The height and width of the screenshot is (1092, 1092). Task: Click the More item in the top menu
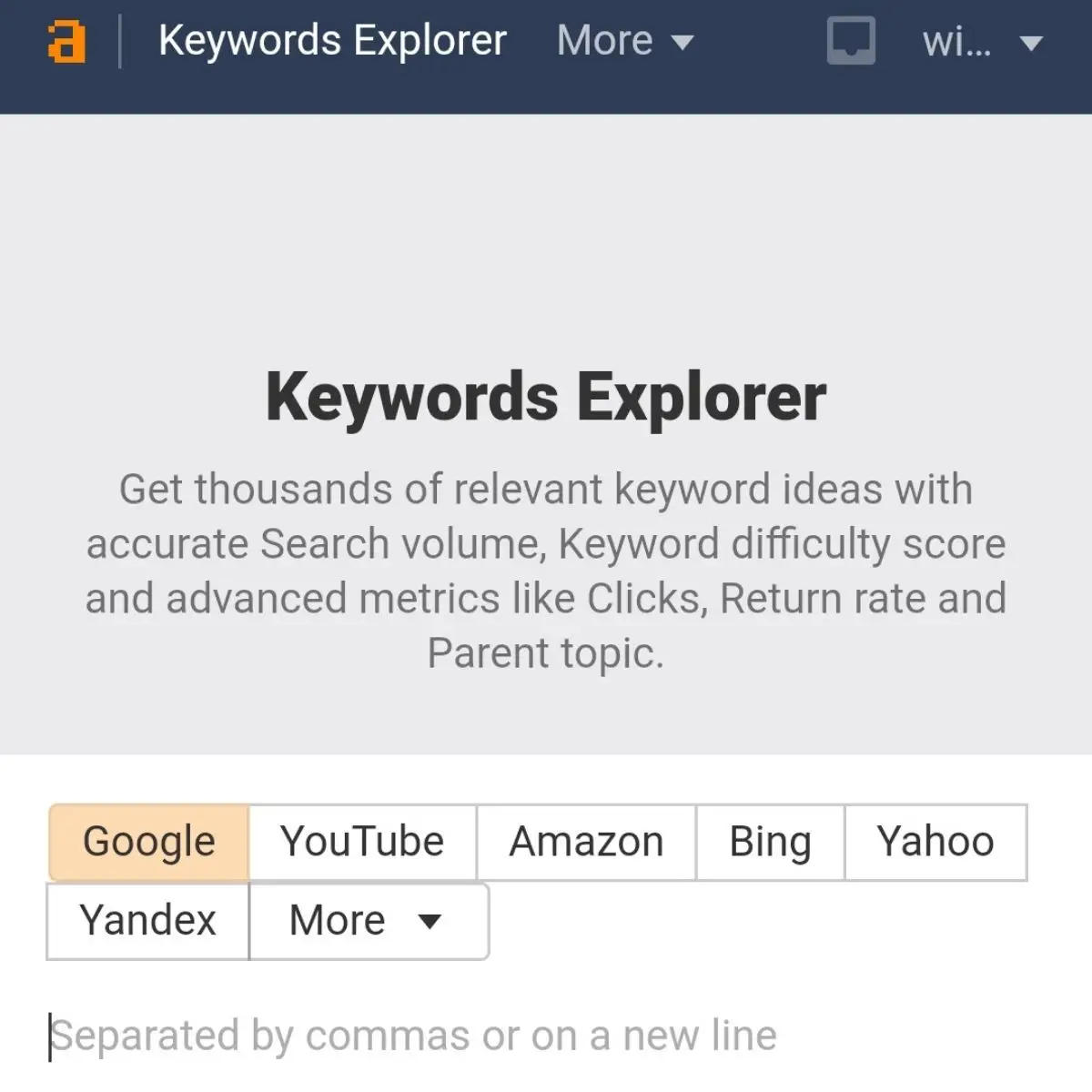[x=604, y=40]
